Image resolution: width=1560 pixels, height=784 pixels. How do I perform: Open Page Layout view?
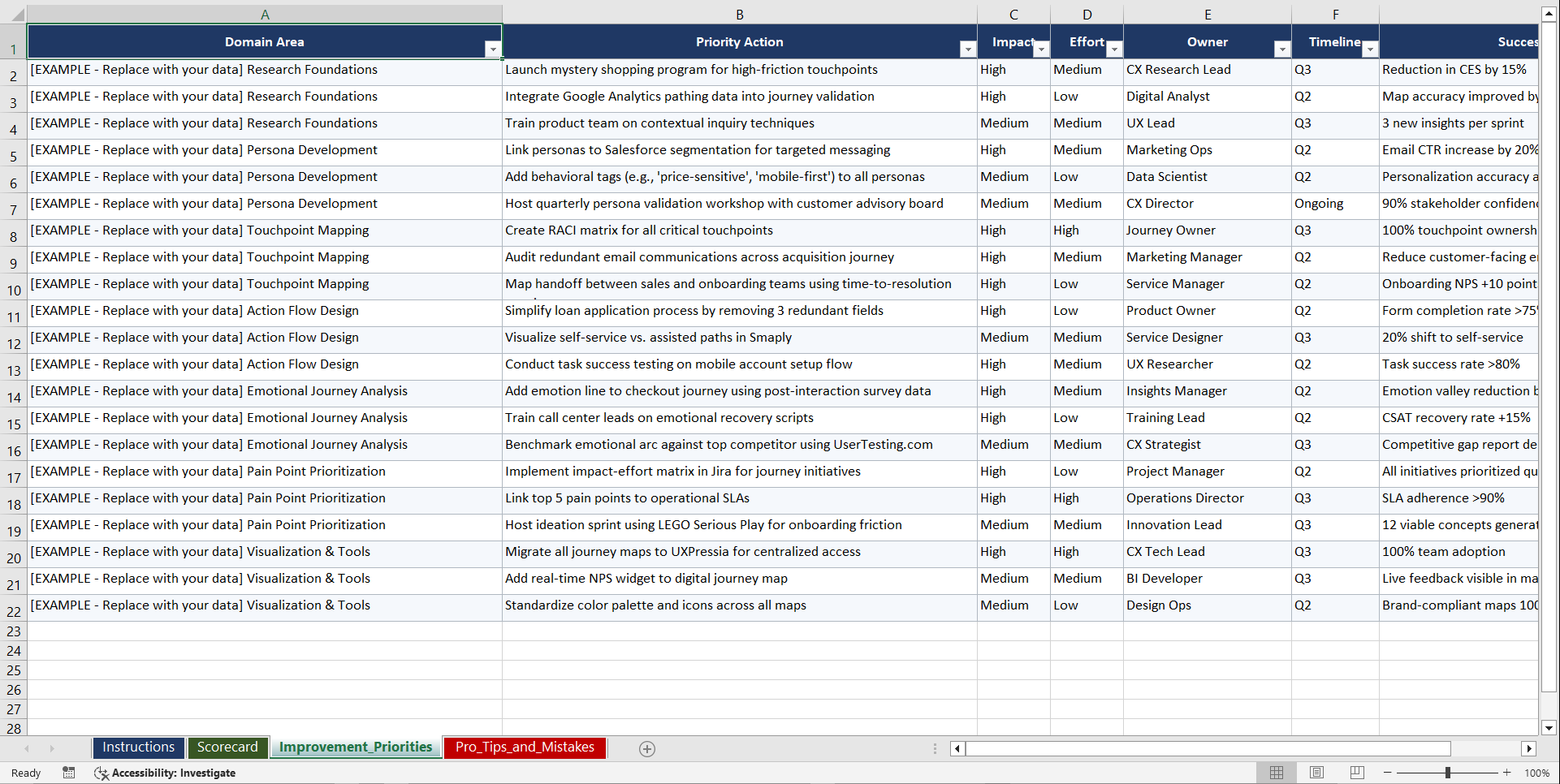point(1316,772)
